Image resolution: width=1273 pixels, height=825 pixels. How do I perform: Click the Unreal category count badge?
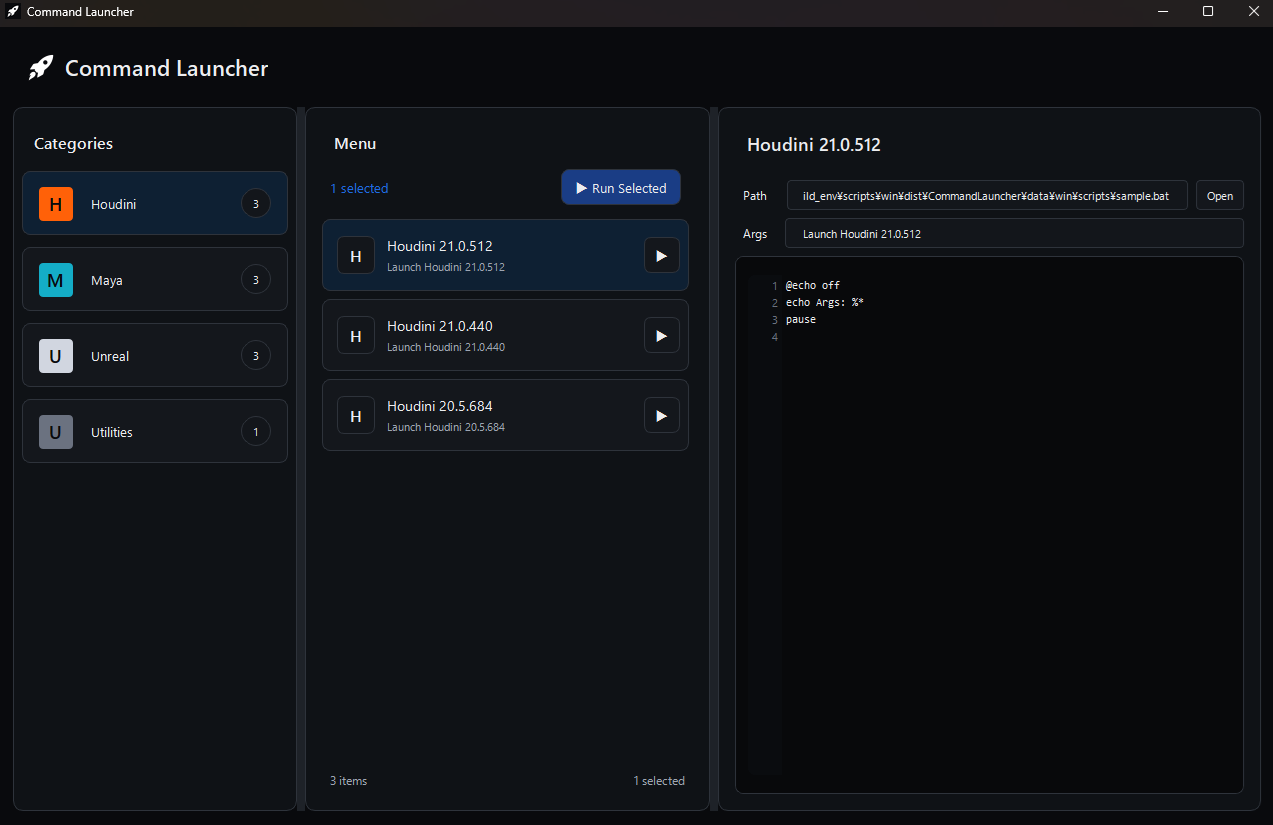coord(256,356)
